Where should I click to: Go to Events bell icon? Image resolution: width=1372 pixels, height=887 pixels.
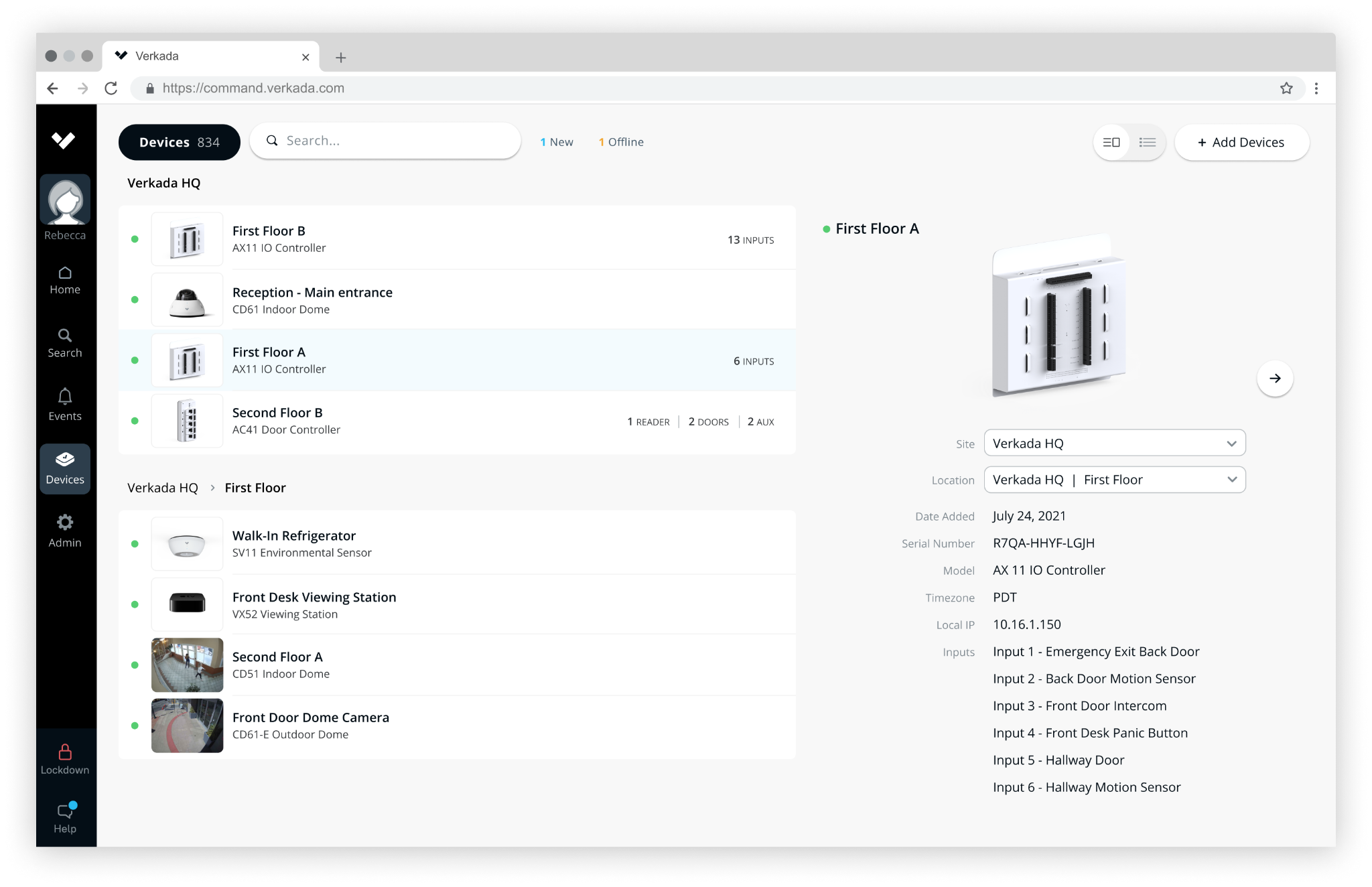(x=65, y=404)
